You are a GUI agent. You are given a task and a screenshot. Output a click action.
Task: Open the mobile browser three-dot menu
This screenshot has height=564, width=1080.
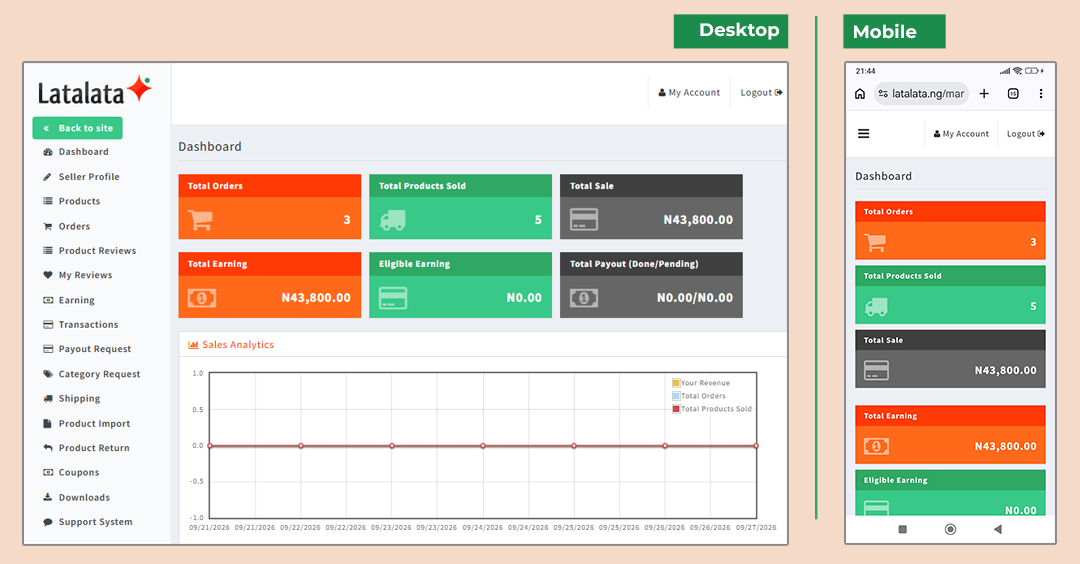coord(1041,94)
